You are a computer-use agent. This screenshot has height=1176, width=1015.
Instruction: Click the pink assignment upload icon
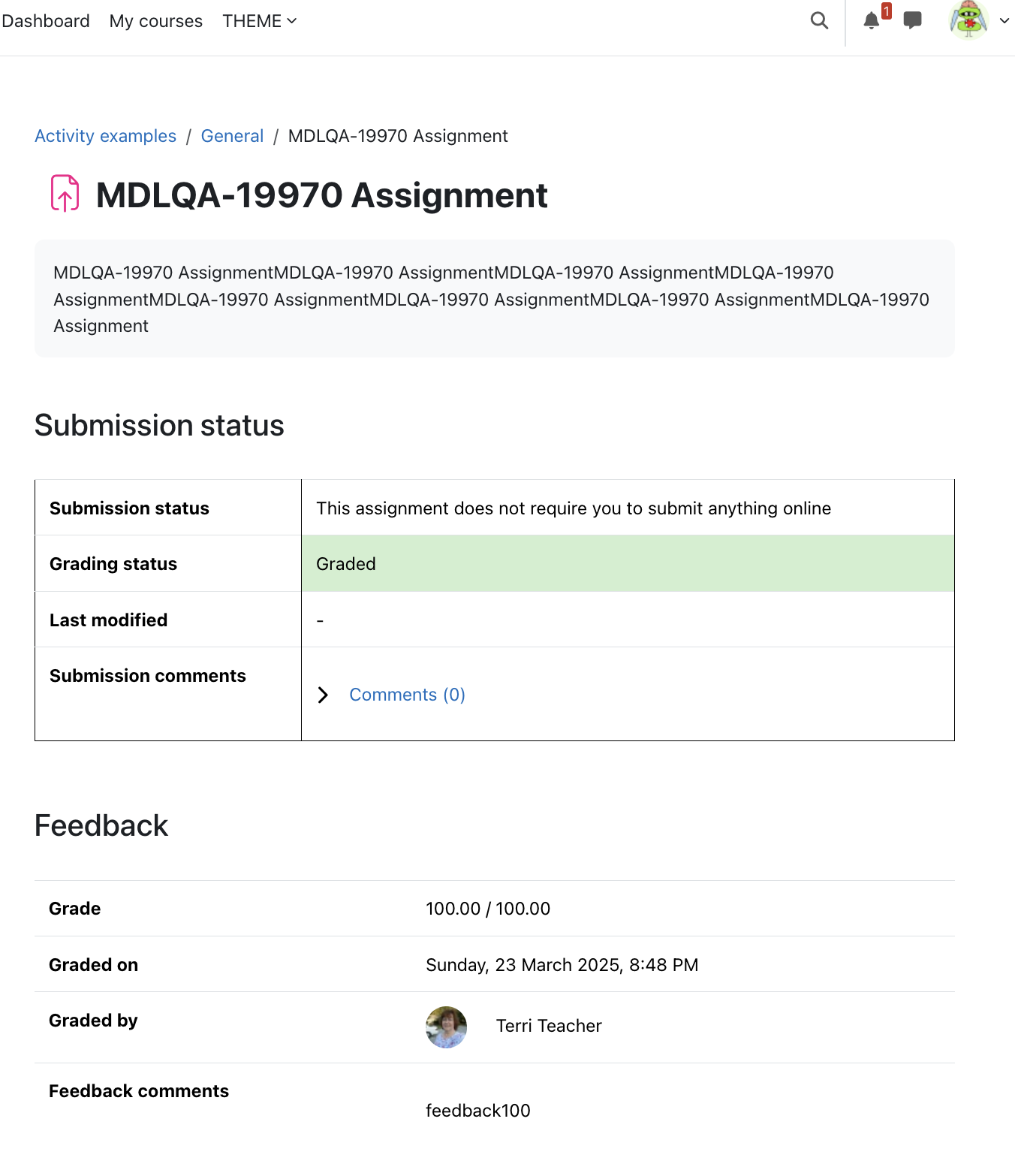click(65, 194)
